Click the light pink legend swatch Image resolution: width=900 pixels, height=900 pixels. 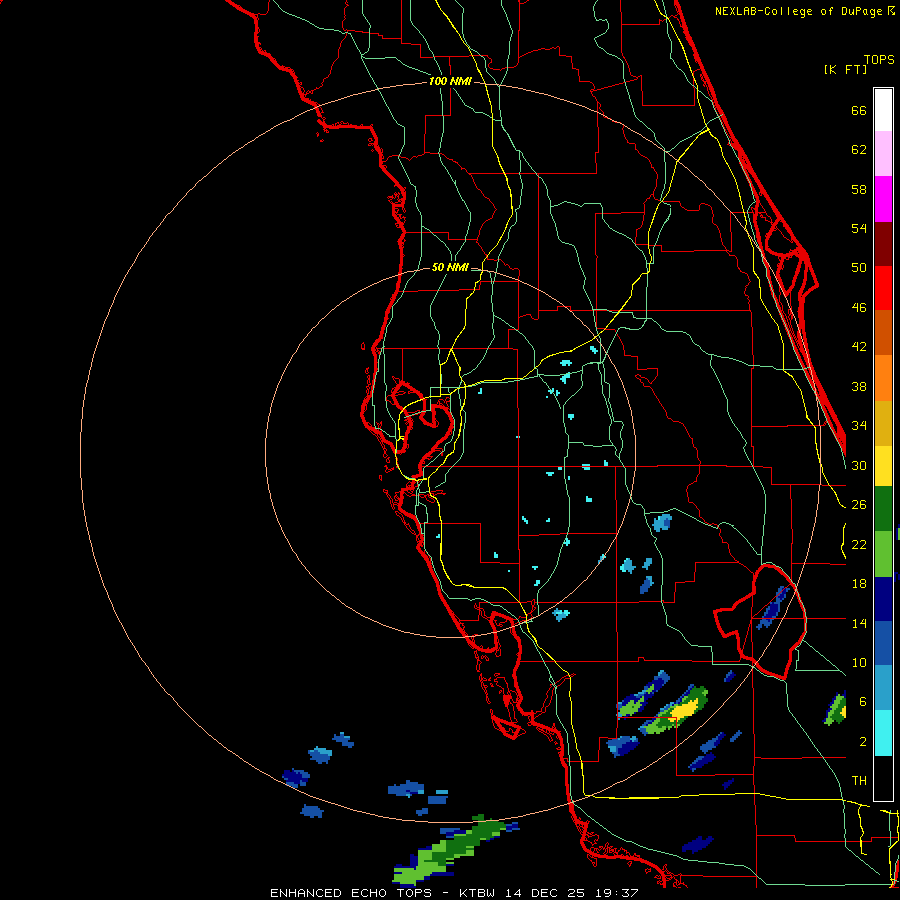pos(883,154)
